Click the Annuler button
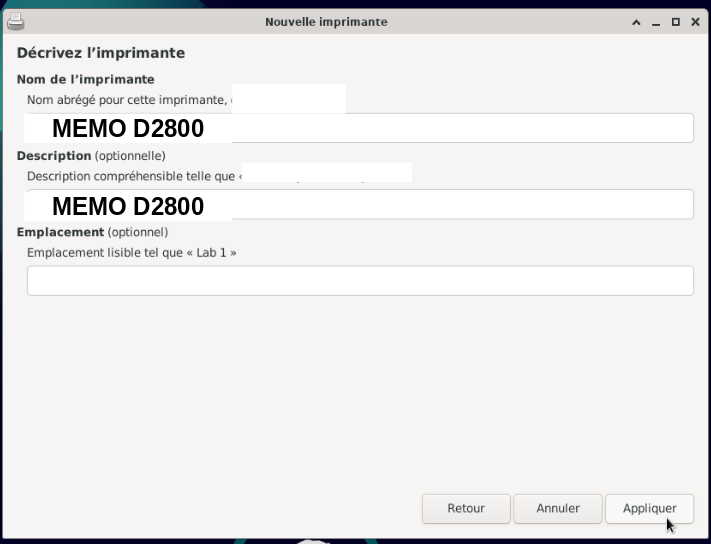711x544 pixels. 558,509
